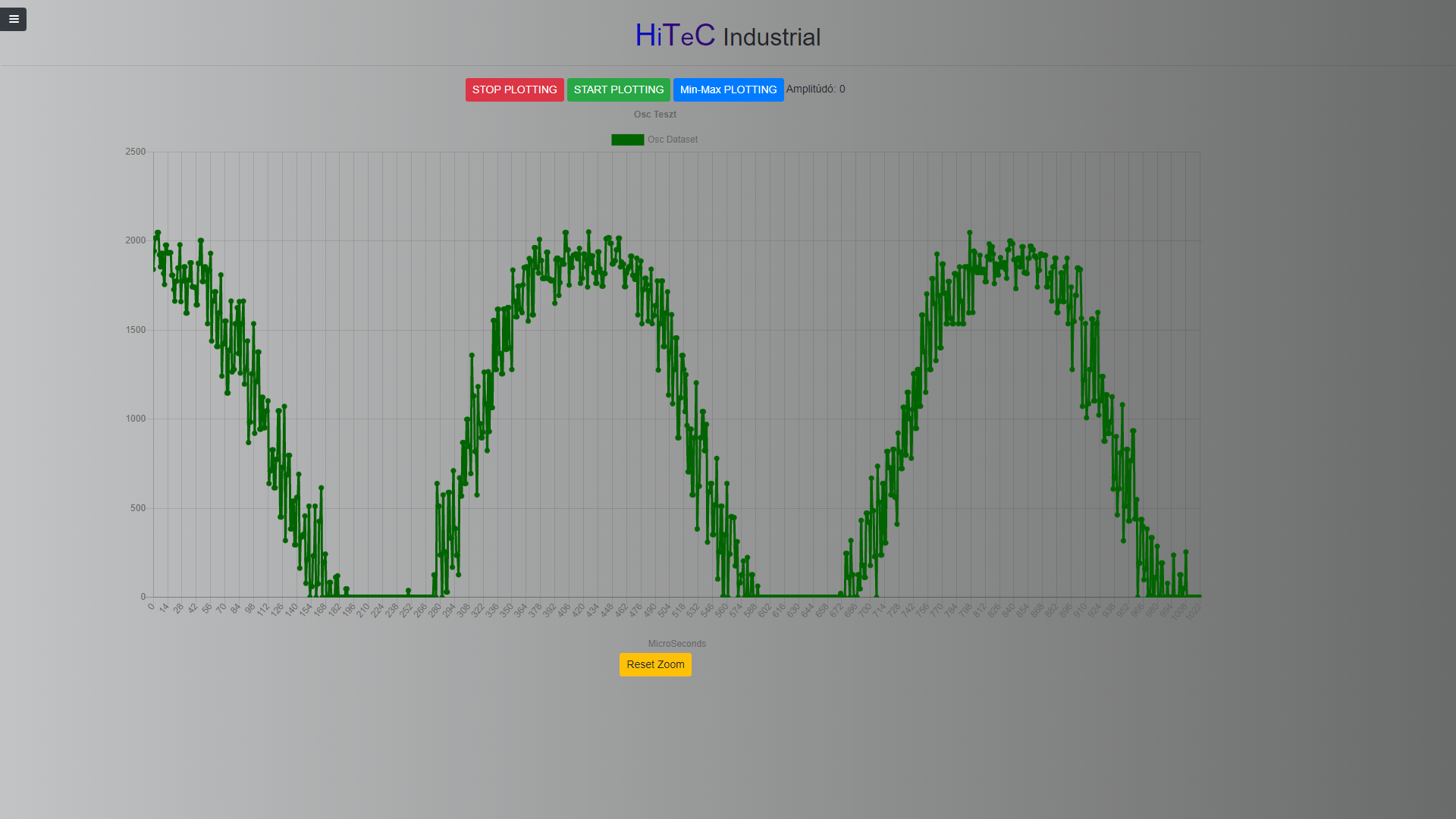
Task: Click the Min-Max PLOTTING button
Action: coord(728,89)
